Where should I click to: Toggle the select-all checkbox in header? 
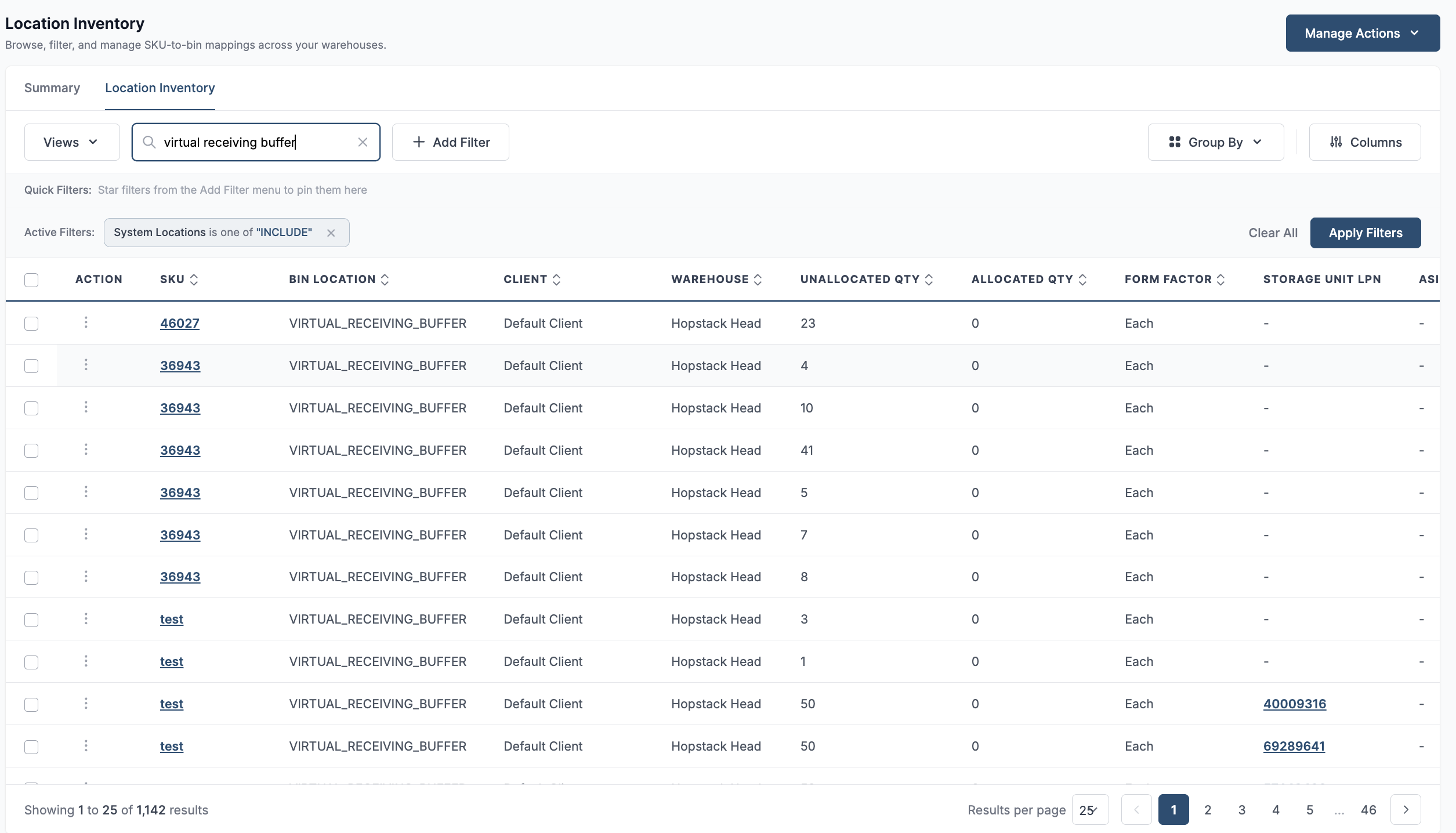[31, 280]
